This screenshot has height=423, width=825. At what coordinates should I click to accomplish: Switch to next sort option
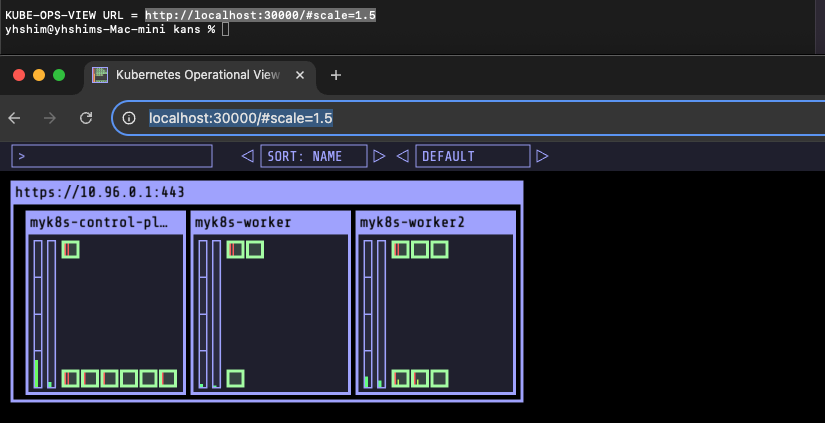coord(379,156)
